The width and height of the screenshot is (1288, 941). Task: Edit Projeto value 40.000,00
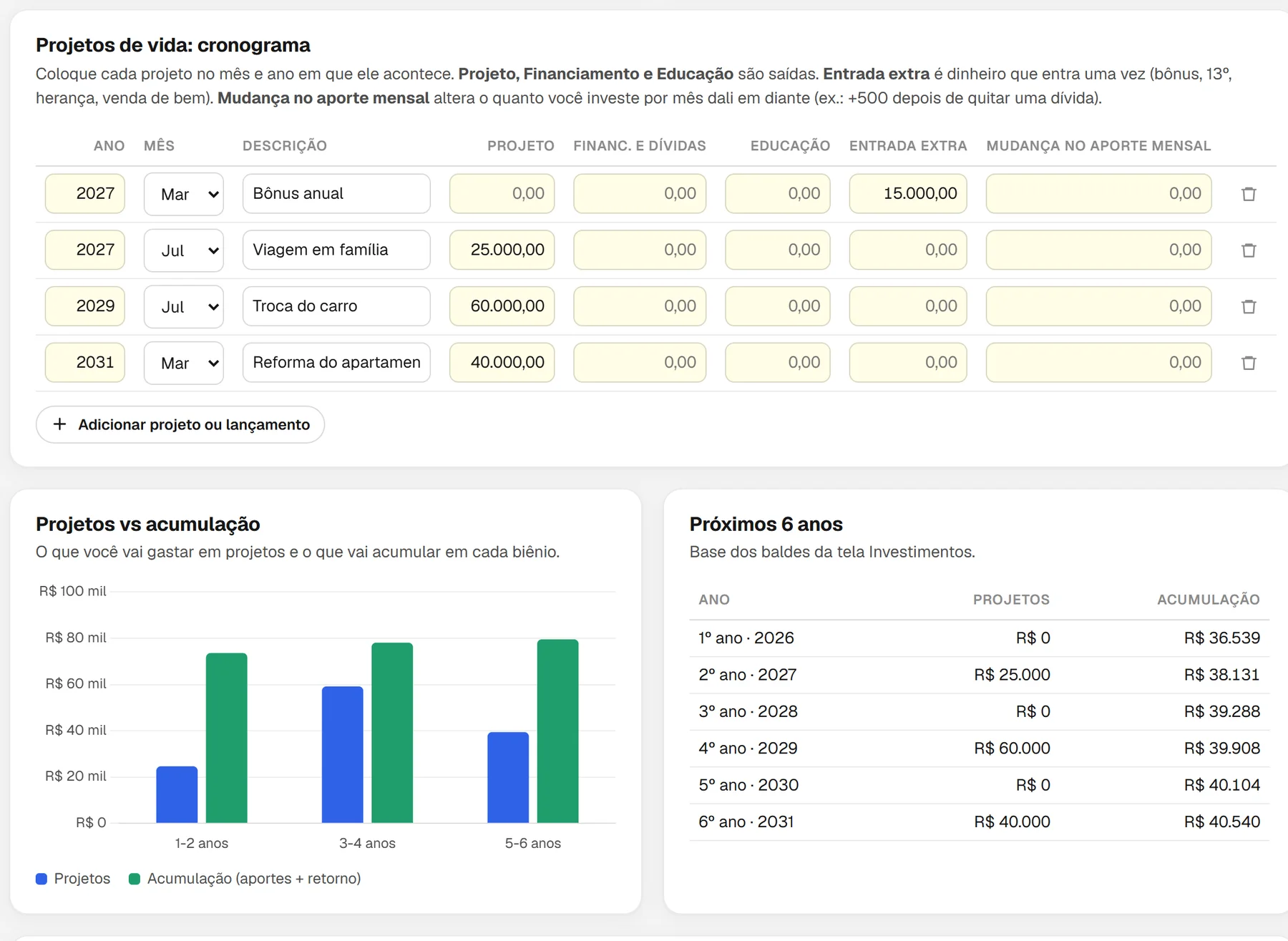pyautogui.click(x=502, y=362)
